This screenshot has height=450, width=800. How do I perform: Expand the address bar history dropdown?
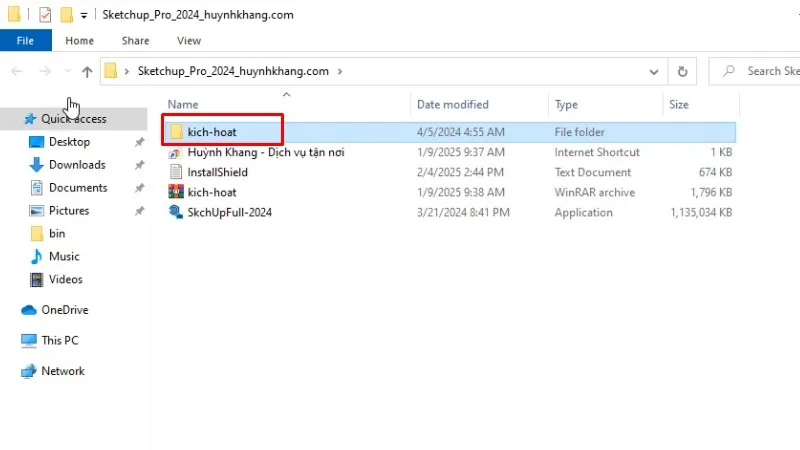pos(653,71)
